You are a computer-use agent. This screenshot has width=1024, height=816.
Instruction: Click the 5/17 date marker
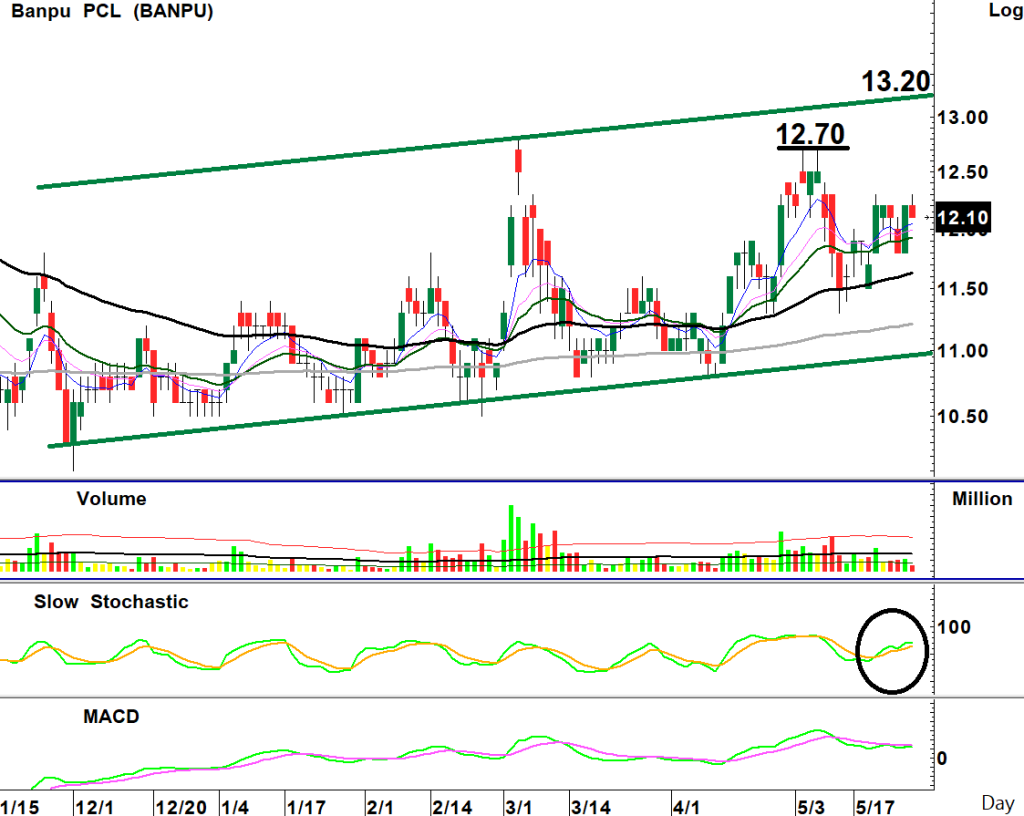coord(876,807)
